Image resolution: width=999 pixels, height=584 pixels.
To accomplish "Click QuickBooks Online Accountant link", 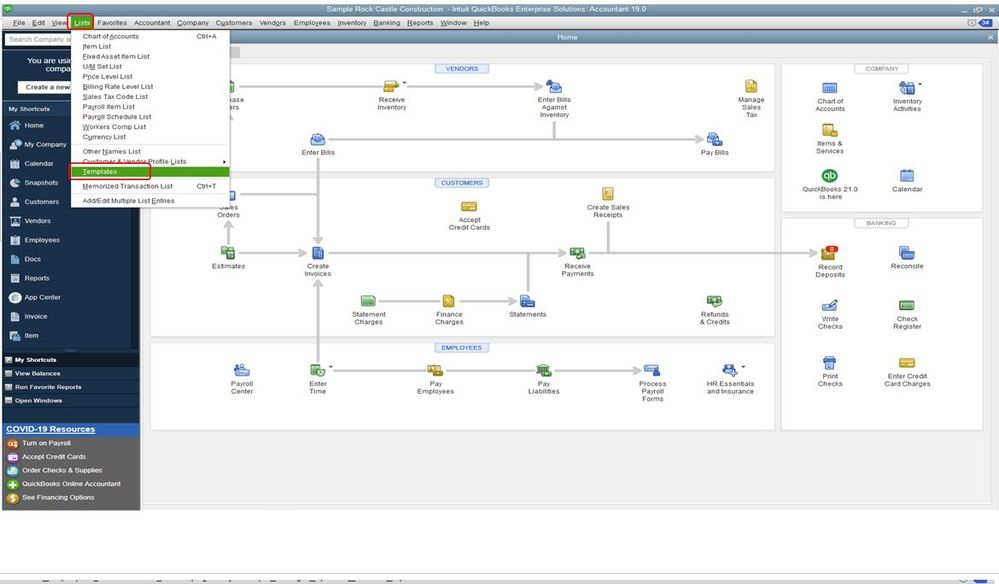I will (71, 484).
